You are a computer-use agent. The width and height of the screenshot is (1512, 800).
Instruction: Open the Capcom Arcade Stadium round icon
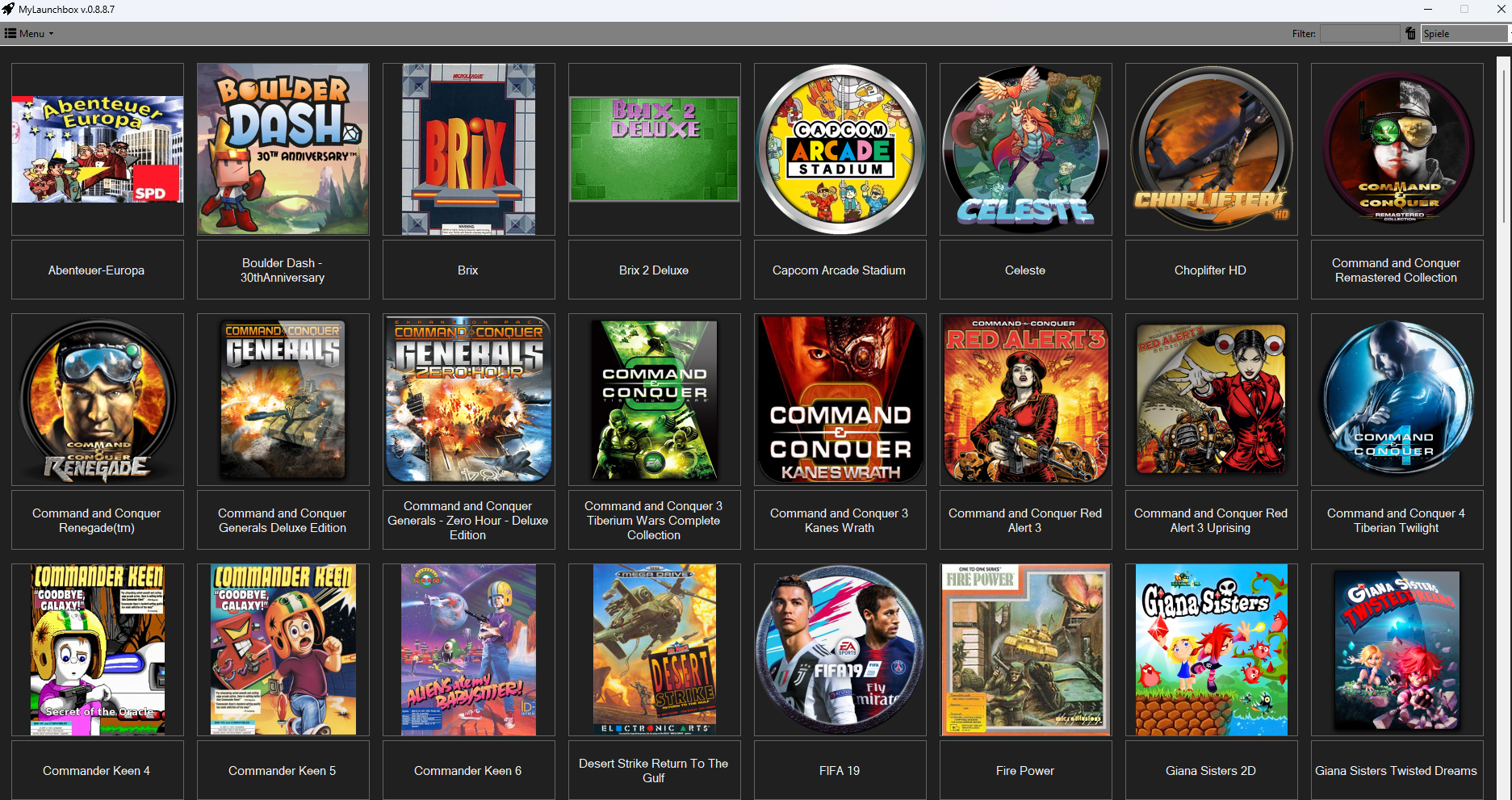click(840, 149)
